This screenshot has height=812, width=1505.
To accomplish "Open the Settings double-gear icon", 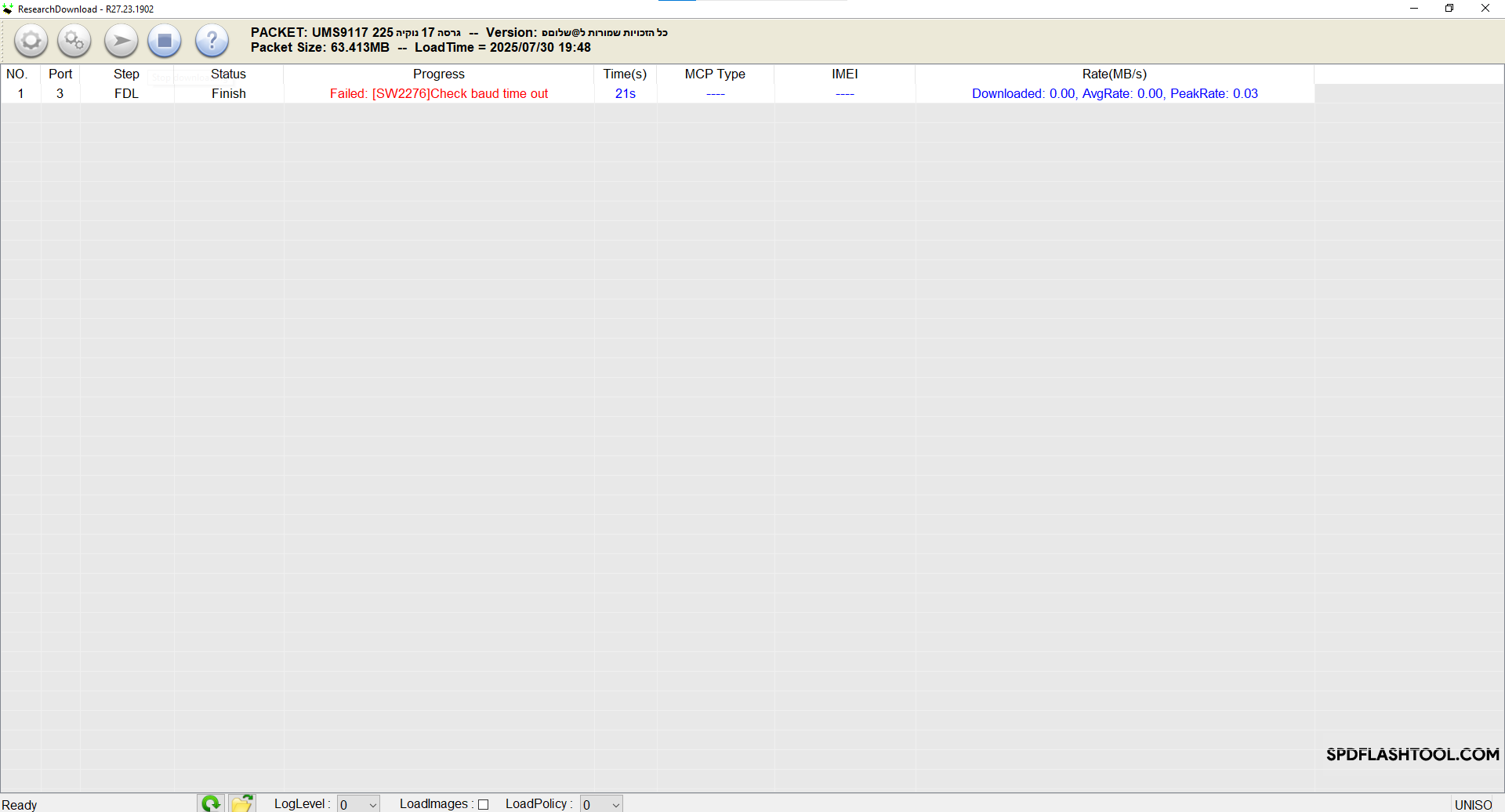I will [74, 41].
